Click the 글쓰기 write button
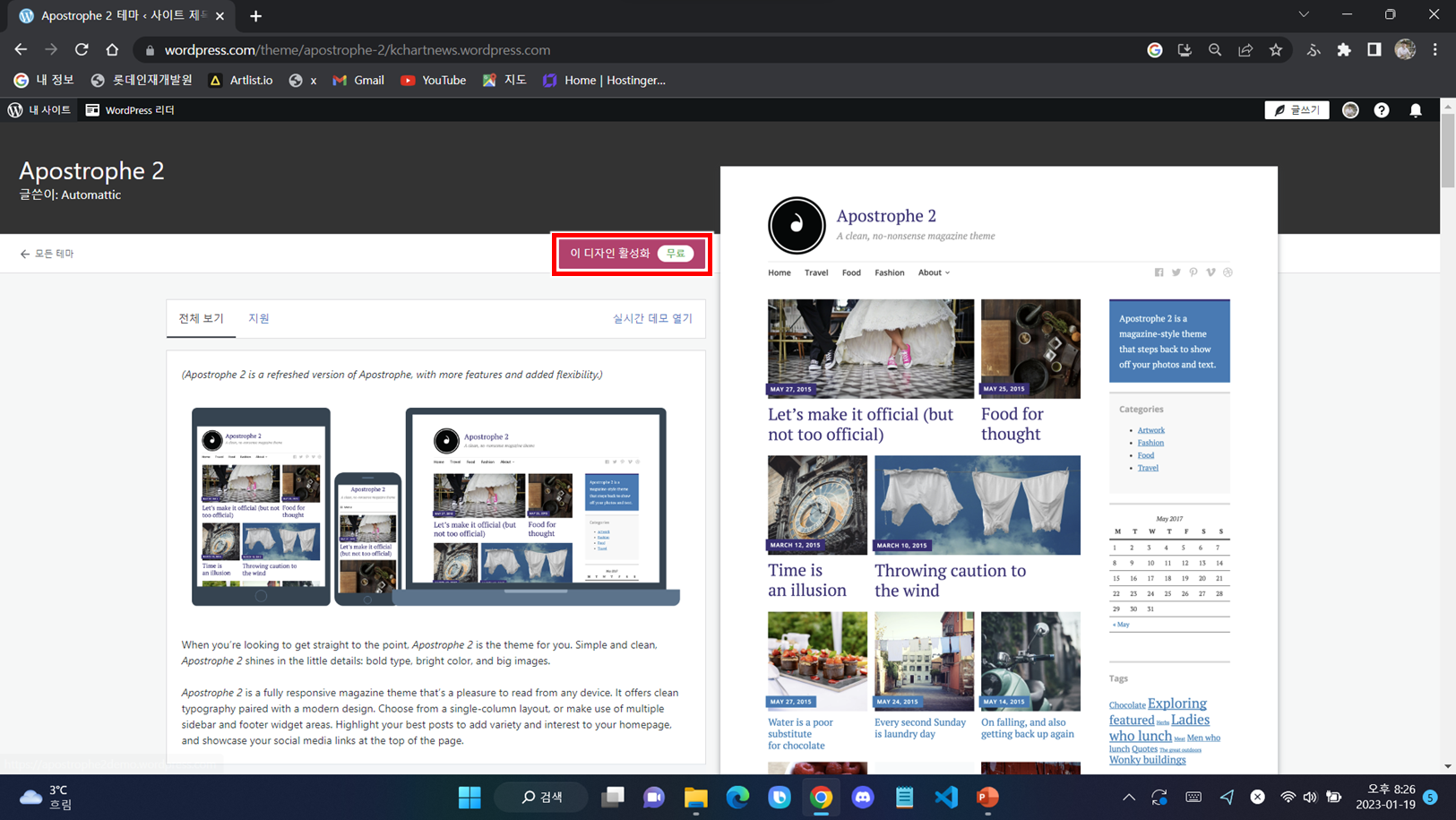This screenshot has height=820, width=1456. pyautogui.click(x=1297, y=109)
